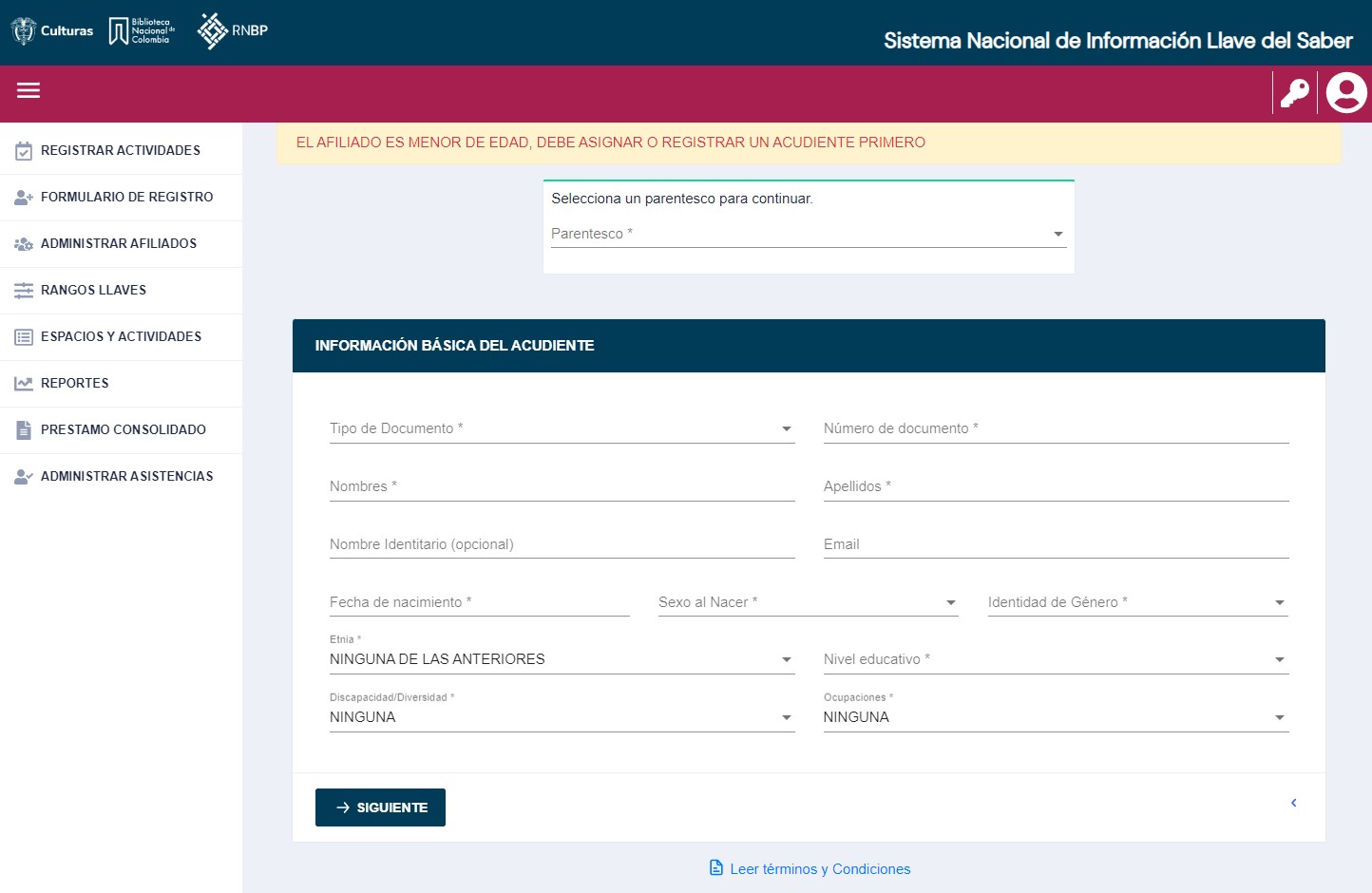
Task: Expand the Sexo al Nacer dropdown
Action: click(x=808, y=602)
